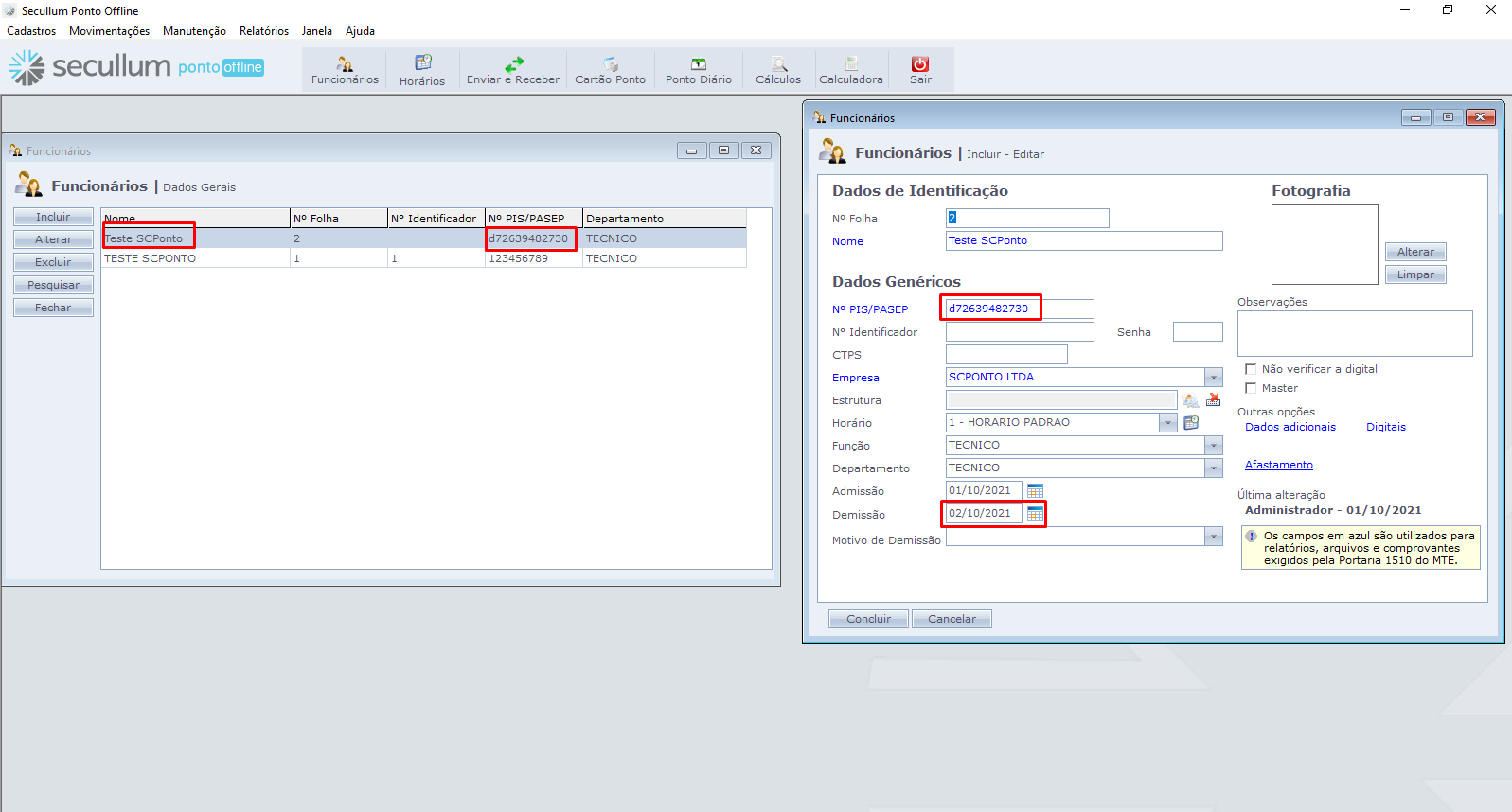This screenshot has height=812, width=1512.
Task: Open Demissão calendar picker icon
Action: point(1036,513)
